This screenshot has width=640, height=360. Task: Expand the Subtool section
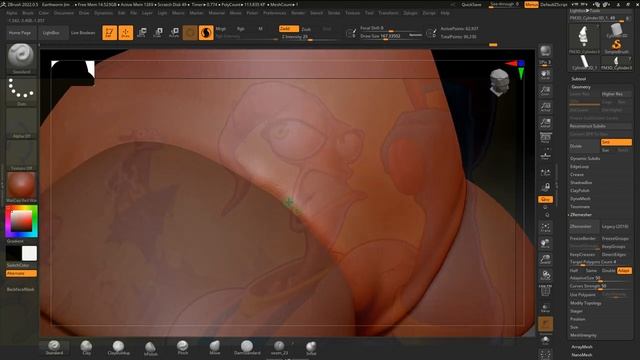(x=578, y=79)
